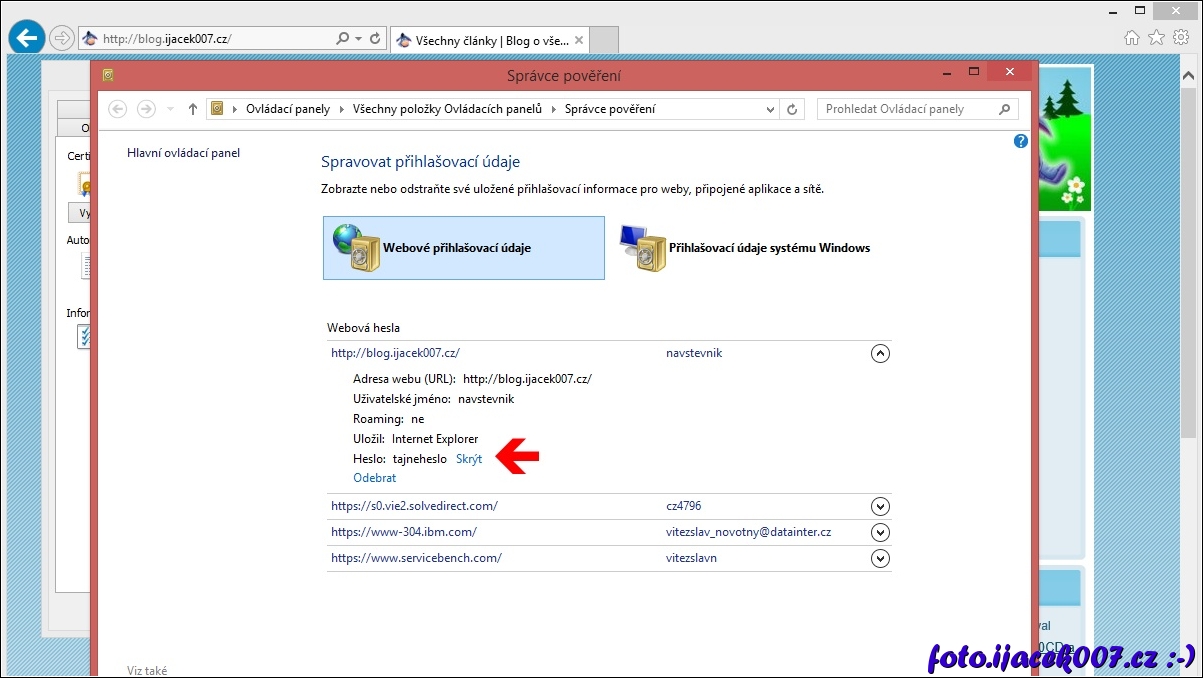Go to the browser home page icon
1203x678 pixels.
pyautogui.click(x=1132, y=37)
